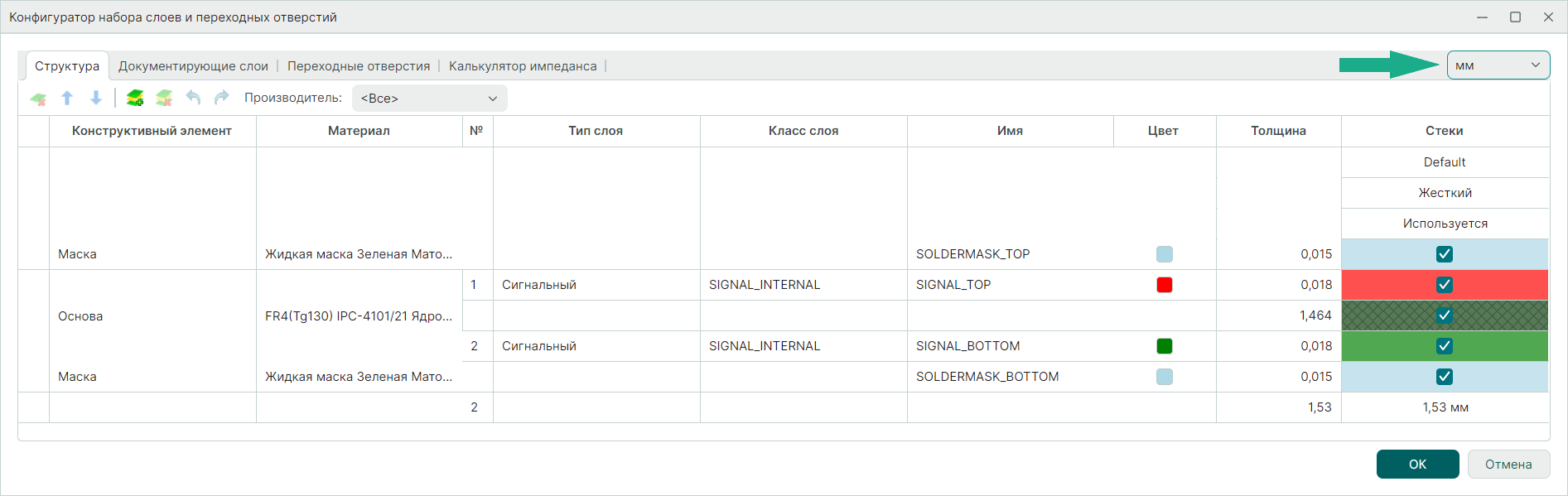Open the Калькулятор импеданса tab

[x=523, y=66]
